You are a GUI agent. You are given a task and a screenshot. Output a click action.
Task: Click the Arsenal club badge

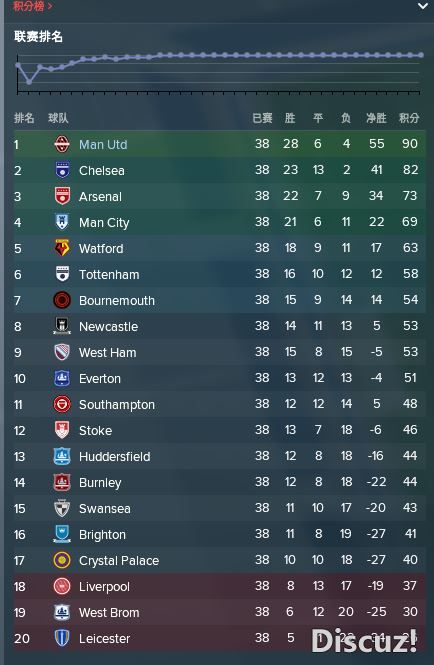[62, 196]
